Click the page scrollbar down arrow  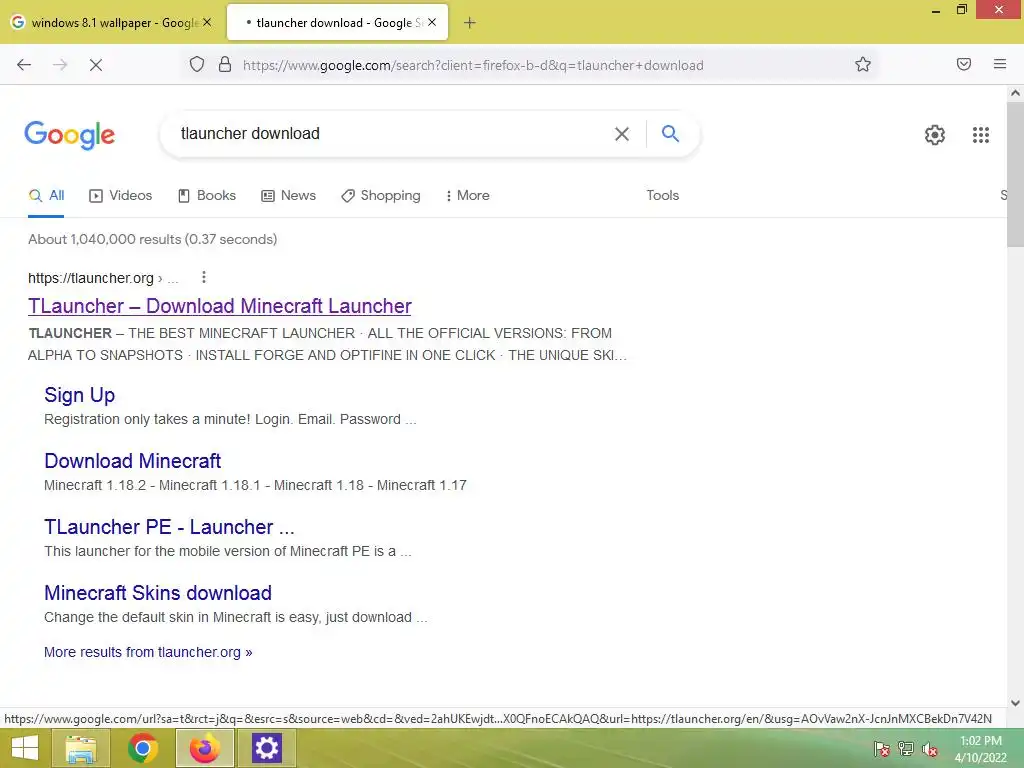pos(1015,703)
